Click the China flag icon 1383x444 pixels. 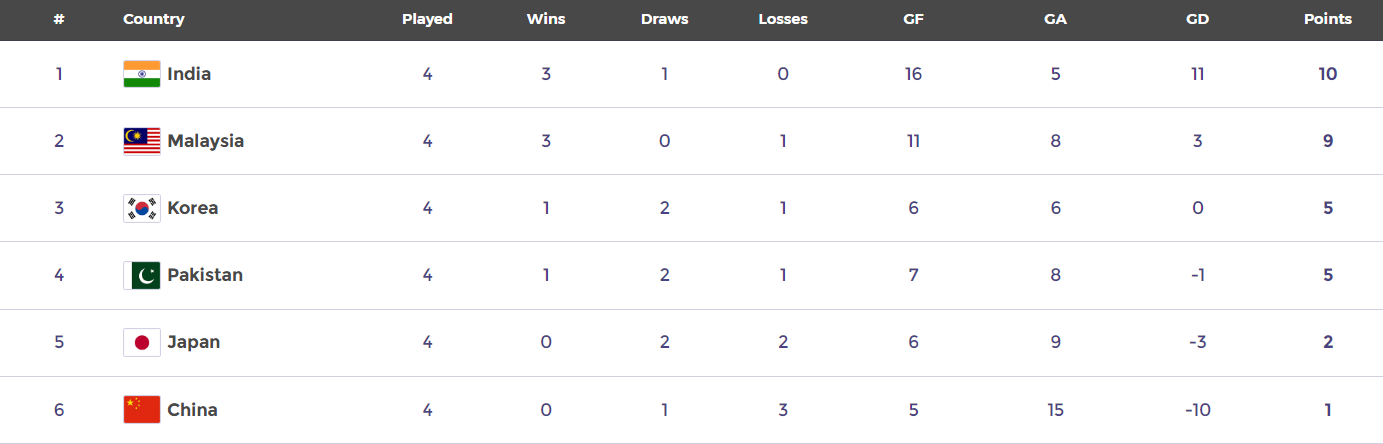[142, 410]
